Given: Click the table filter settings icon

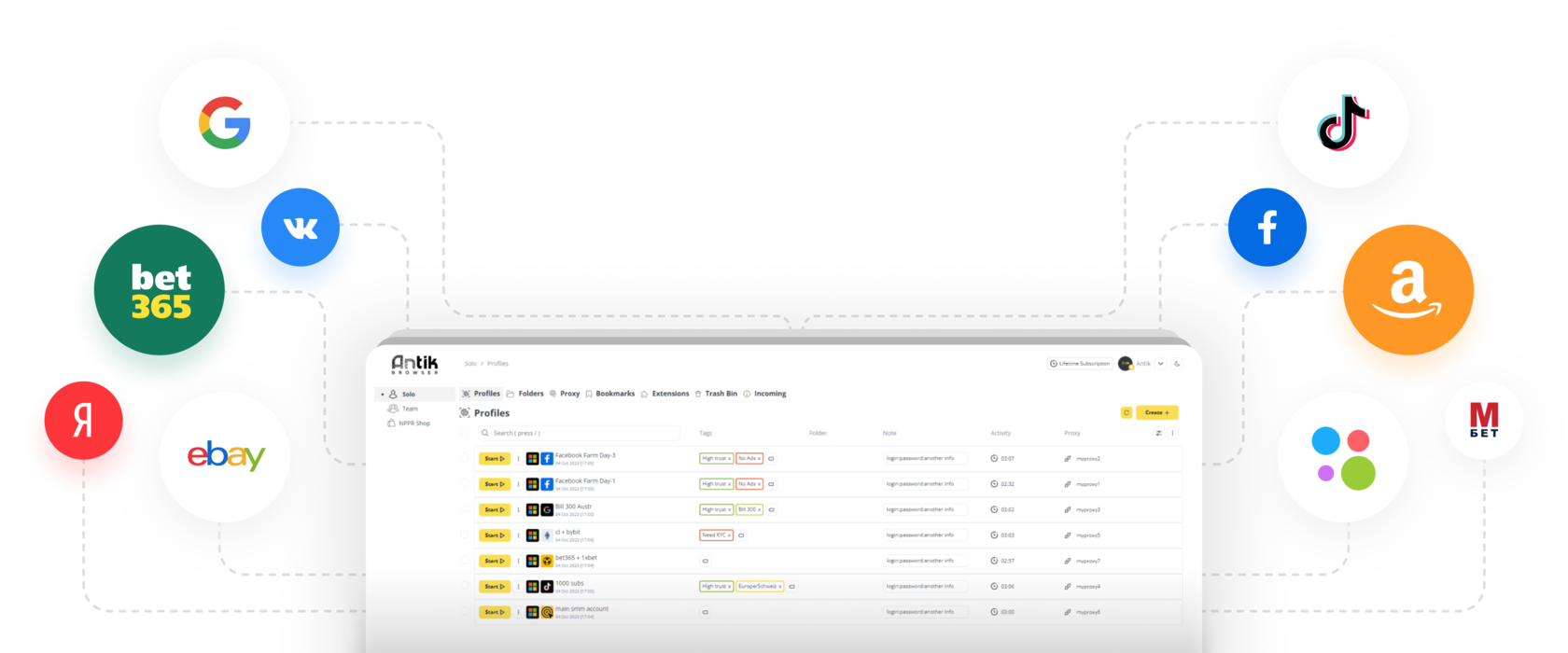Looking at the screenshot, I should click(1159, 433).
